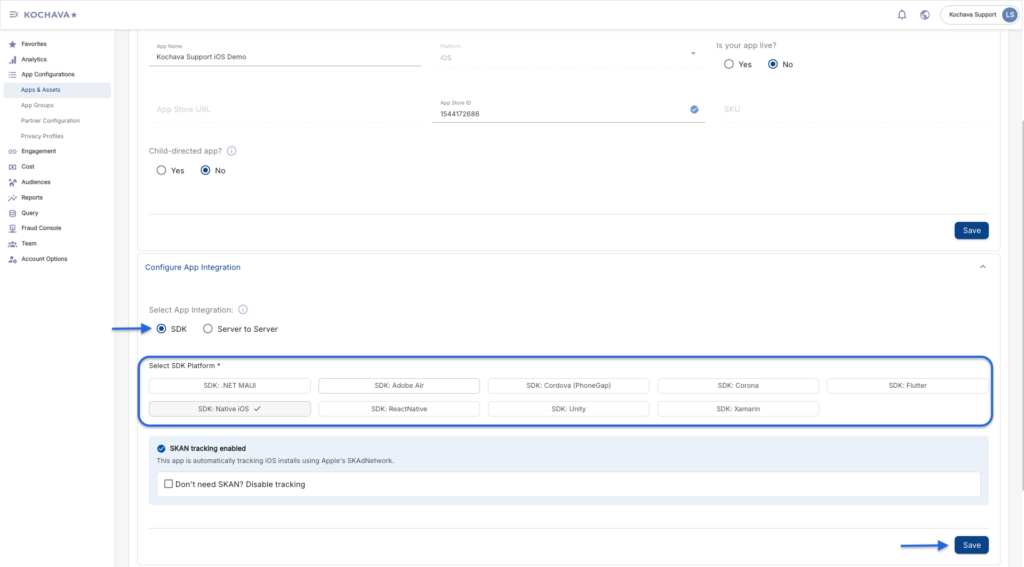Select SDK: ReactNative platform
The height and width of the screenshot is (567, 1024).
coord(399,409)
